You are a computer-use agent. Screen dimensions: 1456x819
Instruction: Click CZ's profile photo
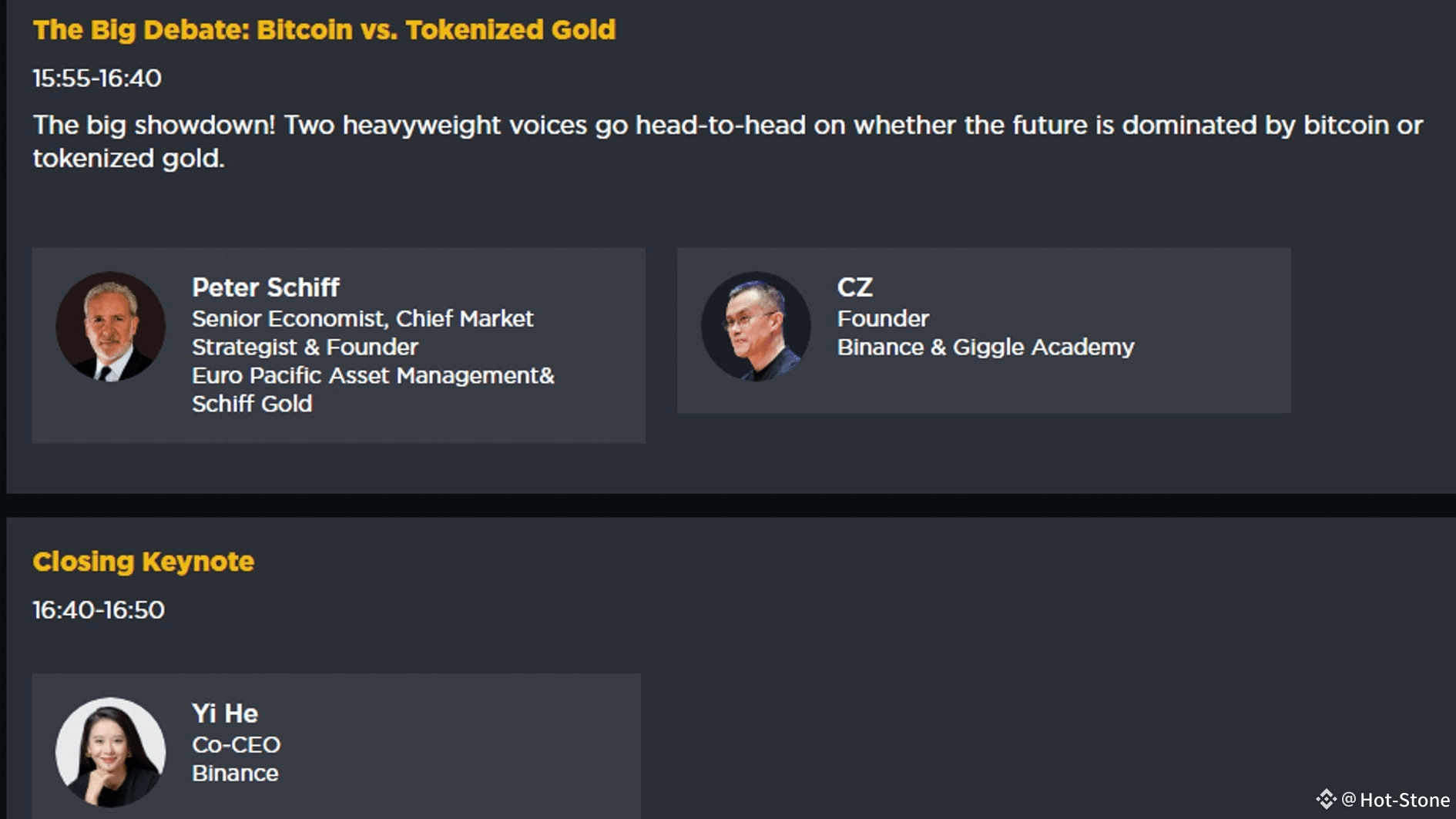(756, 326)
